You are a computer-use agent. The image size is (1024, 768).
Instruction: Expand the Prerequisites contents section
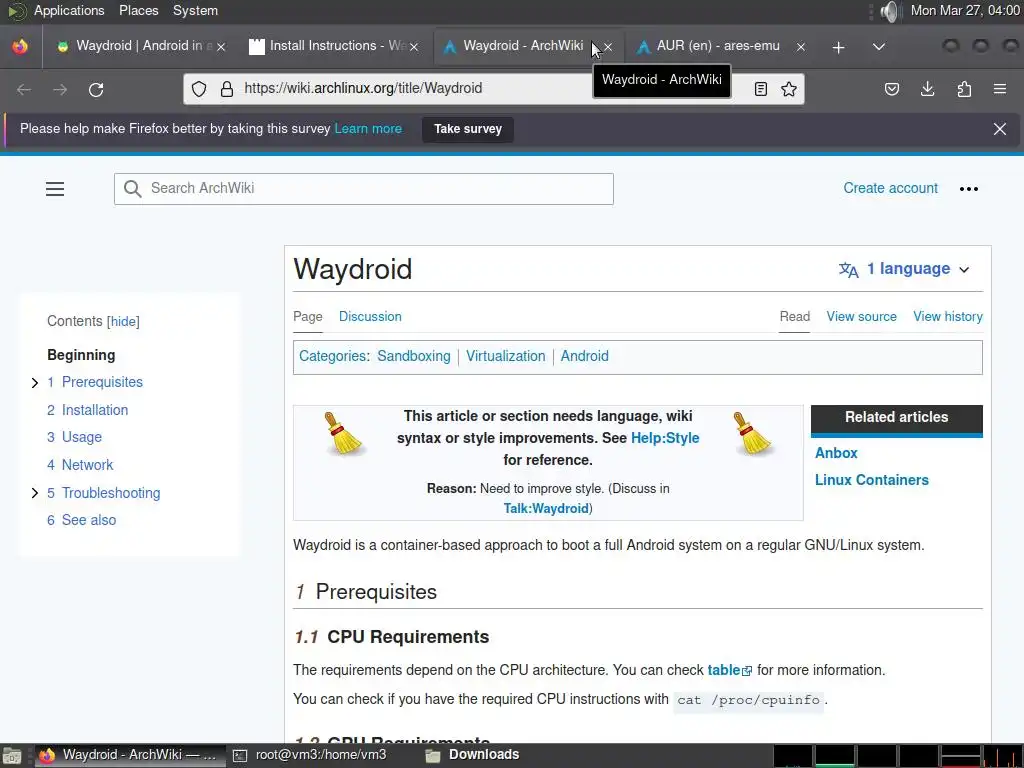pyautogui.click(x=35, y=383)
